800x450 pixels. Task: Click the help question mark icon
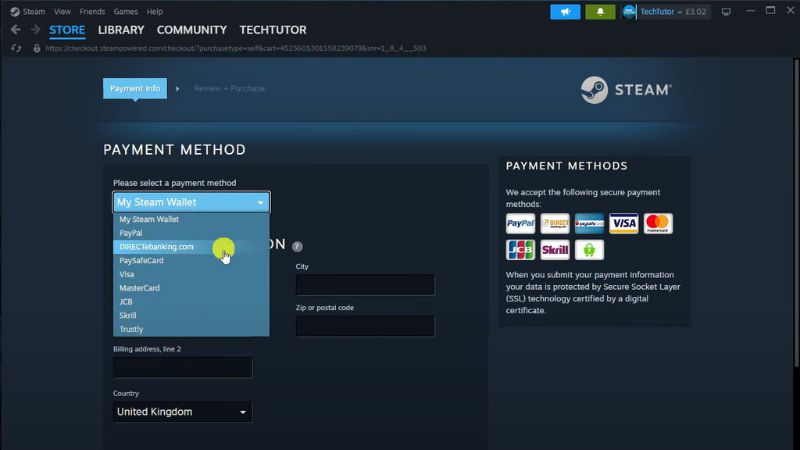(x=297, y=246)
